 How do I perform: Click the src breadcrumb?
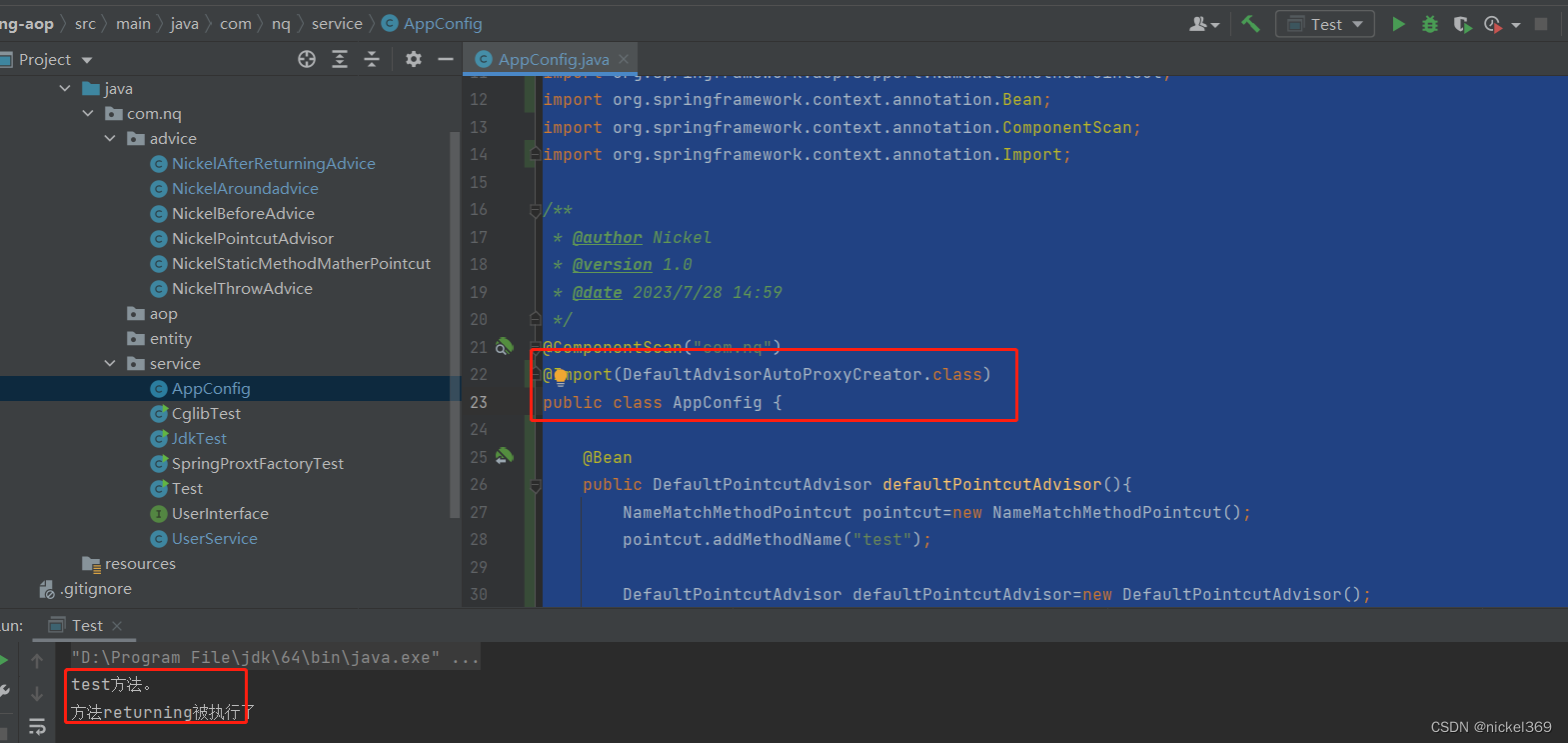[x=85, y=23]
